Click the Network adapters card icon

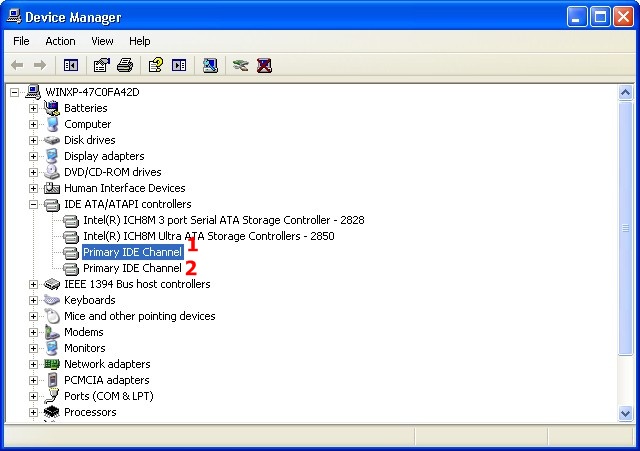tap(52, 364)
